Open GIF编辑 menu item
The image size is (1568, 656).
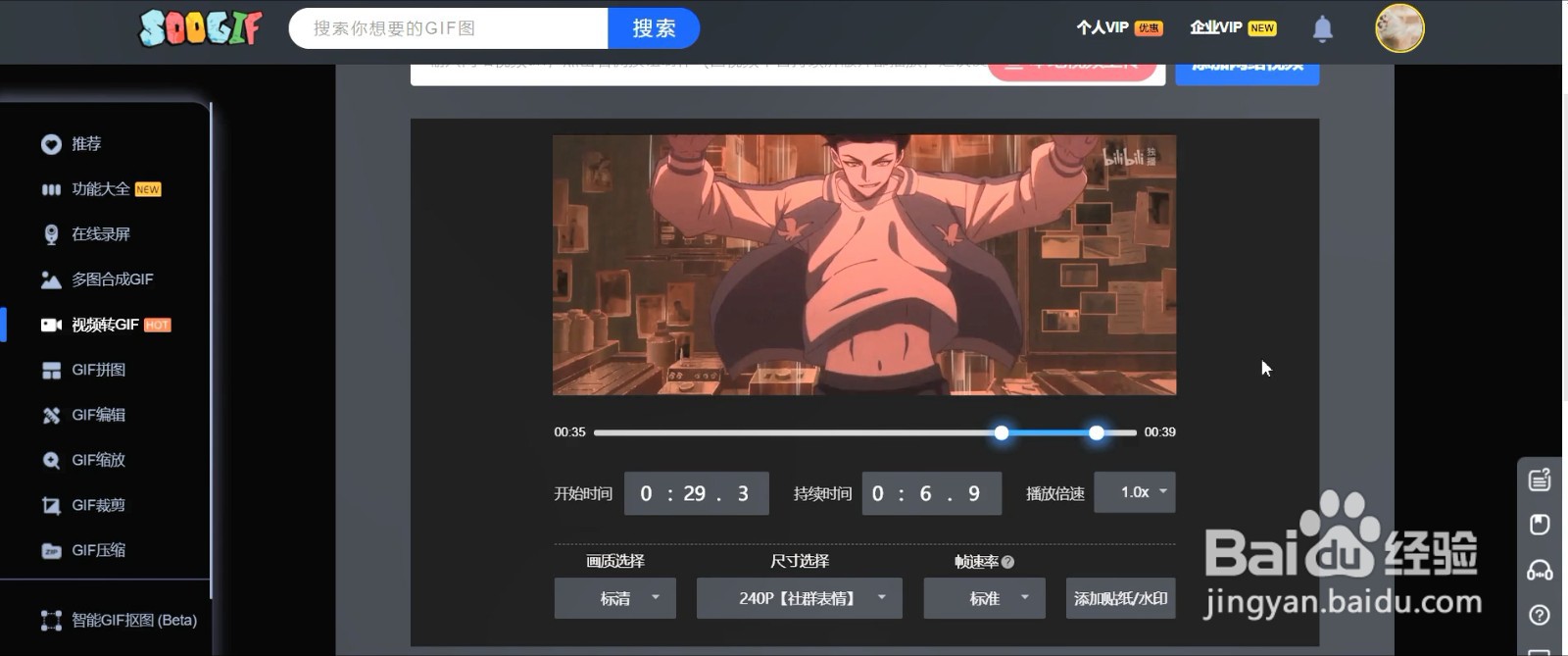pyautogui.click(x=99, y=415)
